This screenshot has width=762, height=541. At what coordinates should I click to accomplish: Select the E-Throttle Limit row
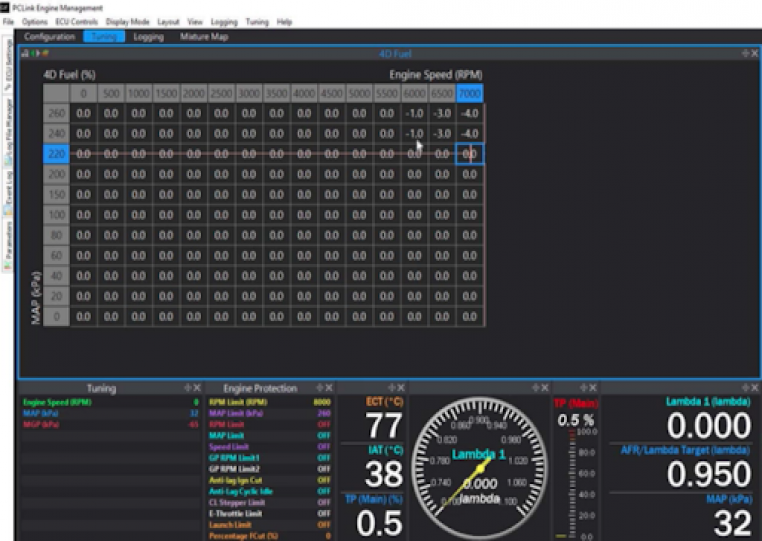coord(270,514)
